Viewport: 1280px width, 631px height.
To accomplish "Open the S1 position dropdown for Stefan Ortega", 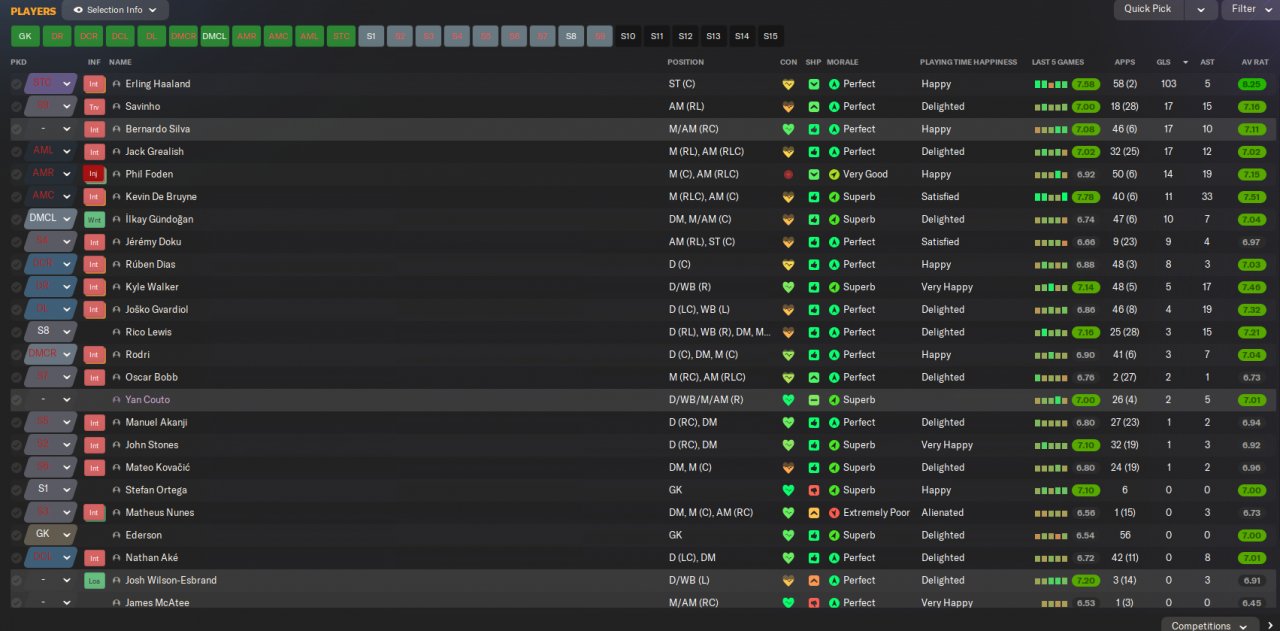I will 51,490.
